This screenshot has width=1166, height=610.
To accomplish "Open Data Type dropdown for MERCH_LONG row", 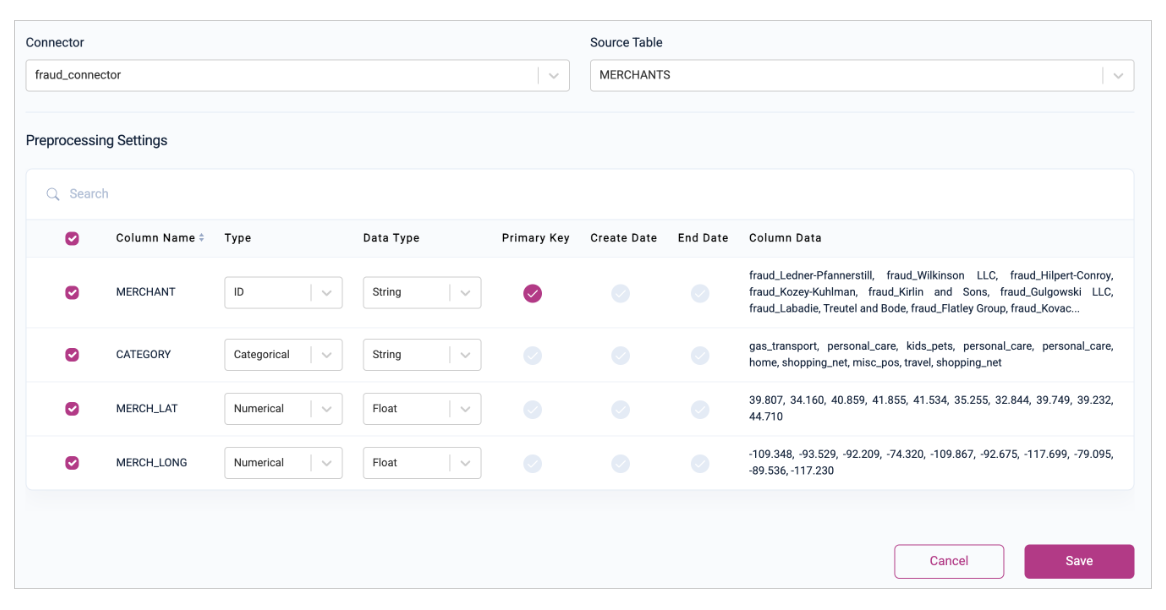I will coord(422,463).
